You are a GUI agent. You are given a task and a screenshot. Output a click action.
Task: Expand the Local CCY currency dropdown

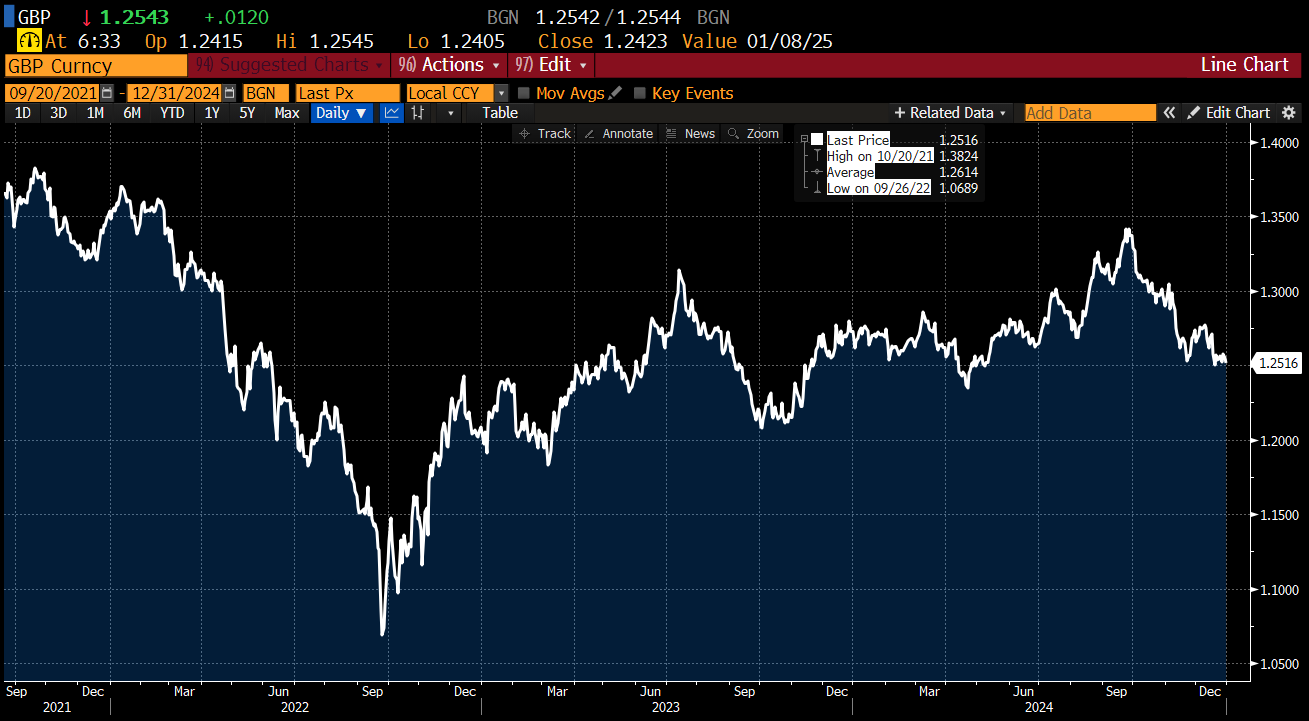501,93
